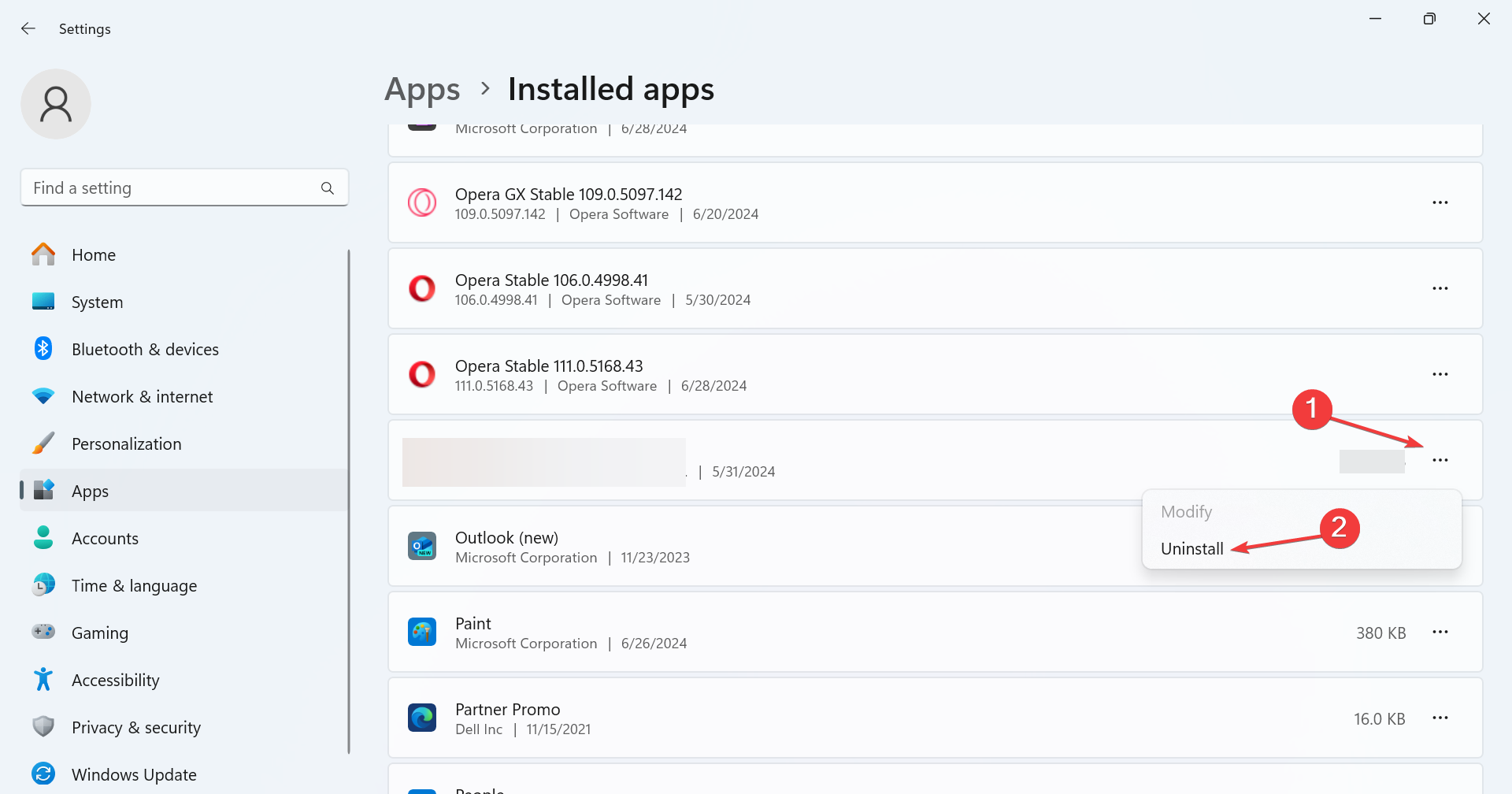This screenshot has height=794, width=1512.
Task: Click the Opera Stable 106 app icon
Action: [422, 288]
